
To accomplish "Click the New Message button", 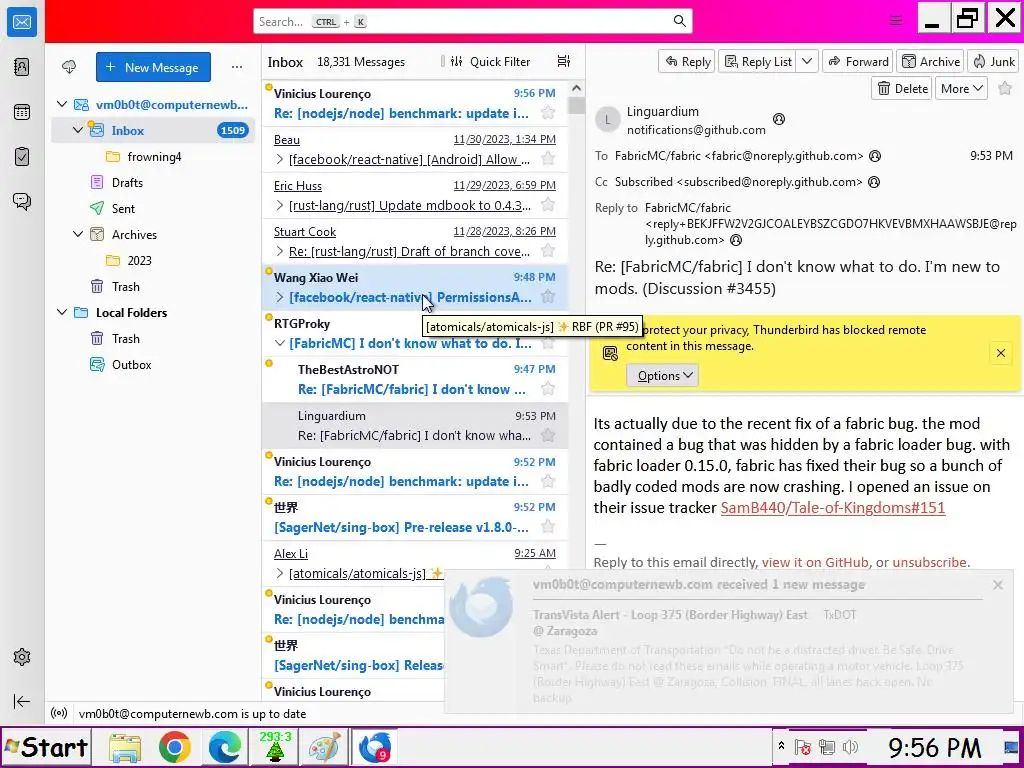I will pyautogui.click(x=153, y=67).
